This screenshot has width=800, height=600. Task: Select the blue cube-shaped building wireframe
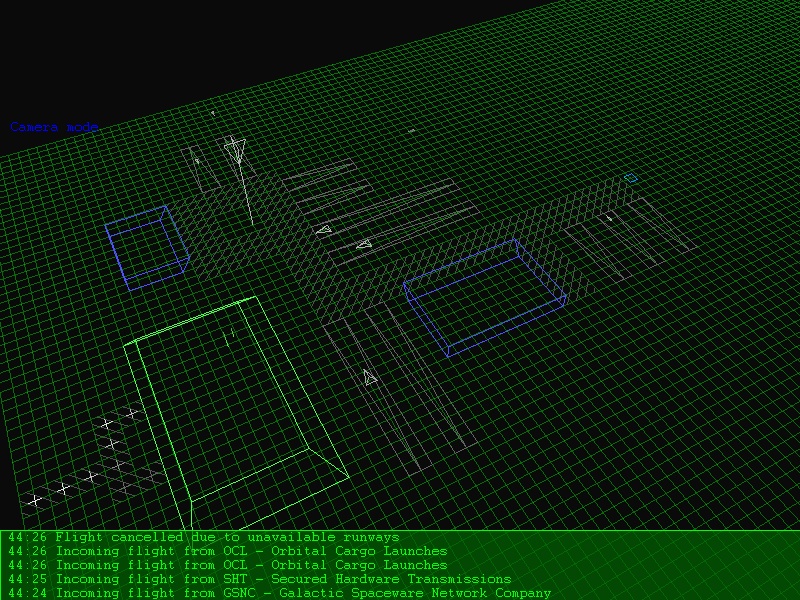[147, 248]
